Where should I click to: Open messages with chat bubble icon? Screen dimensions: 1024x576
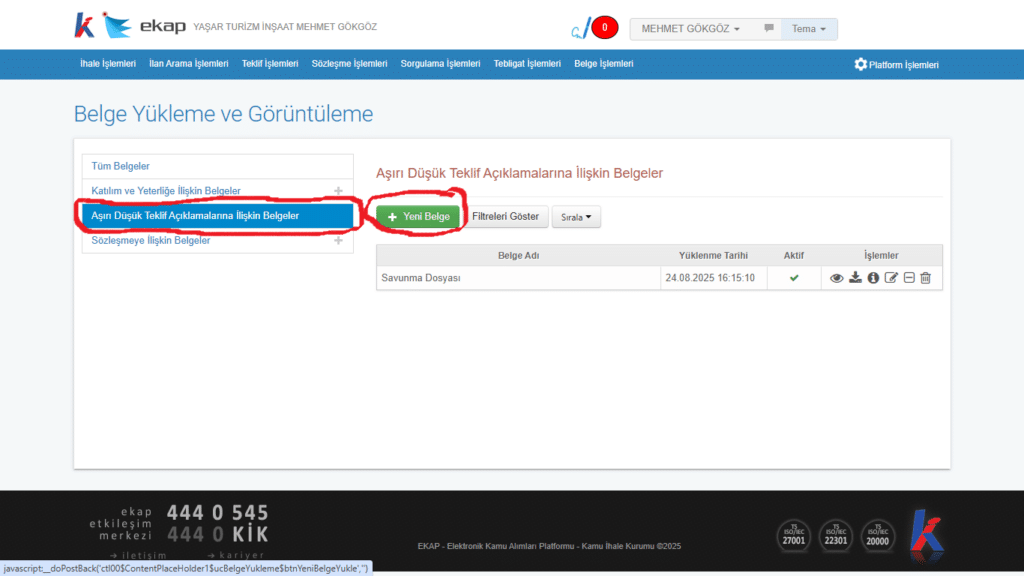766,28
